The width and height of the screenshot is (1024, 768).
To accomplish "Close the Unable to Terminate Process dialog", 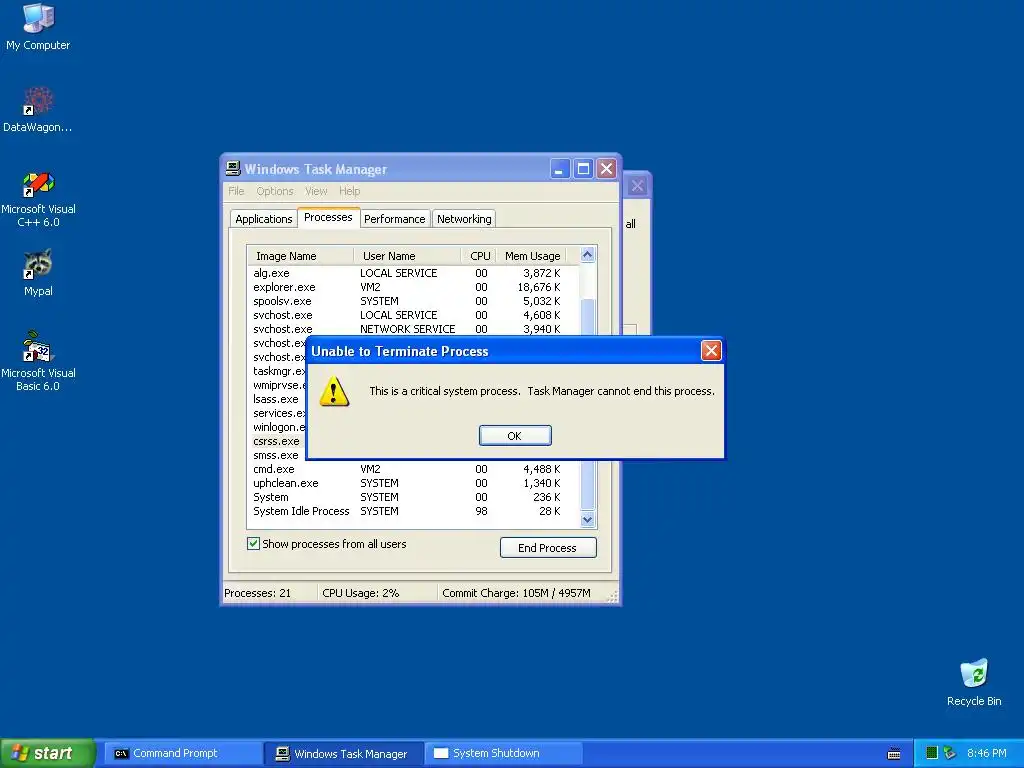I will 711,351.
